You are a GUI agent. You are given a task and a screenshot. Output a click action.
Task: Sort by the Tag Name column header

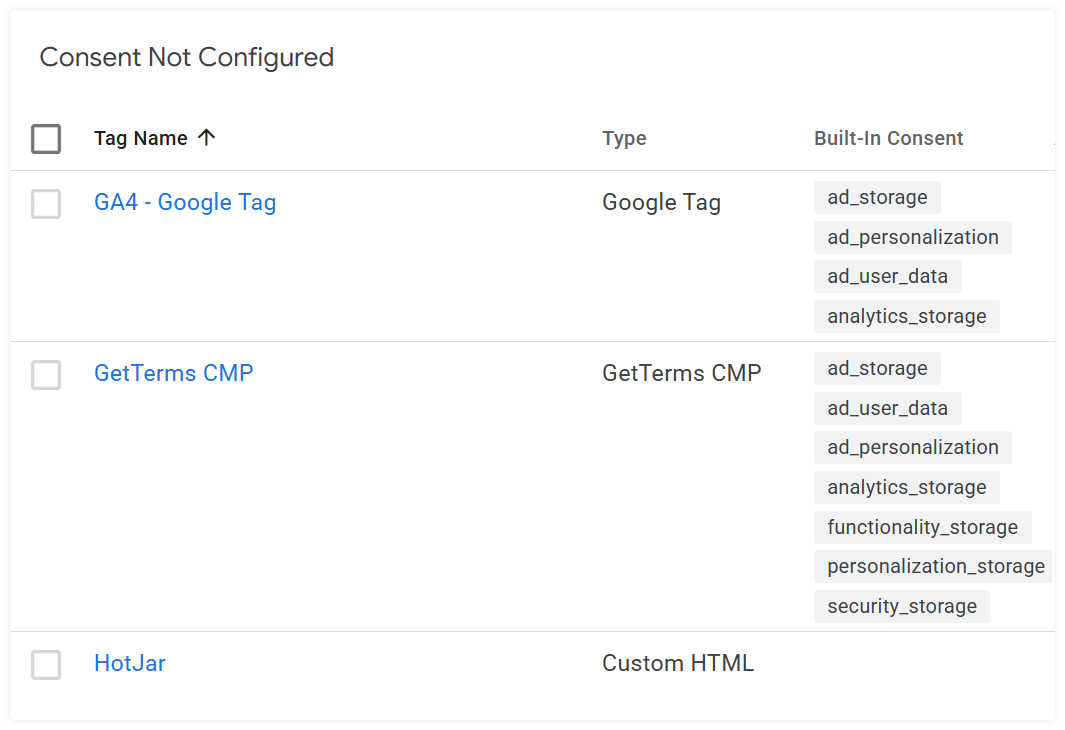pos(141,139)
